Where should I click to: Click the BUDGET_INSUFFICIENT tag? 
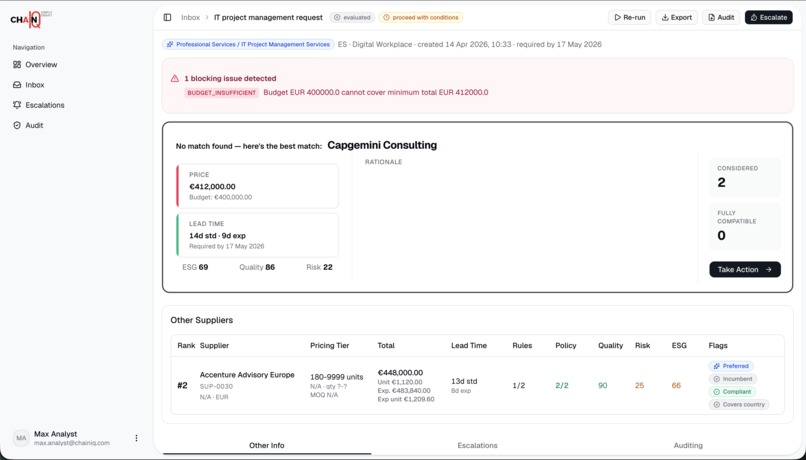[x=222, y=93]
